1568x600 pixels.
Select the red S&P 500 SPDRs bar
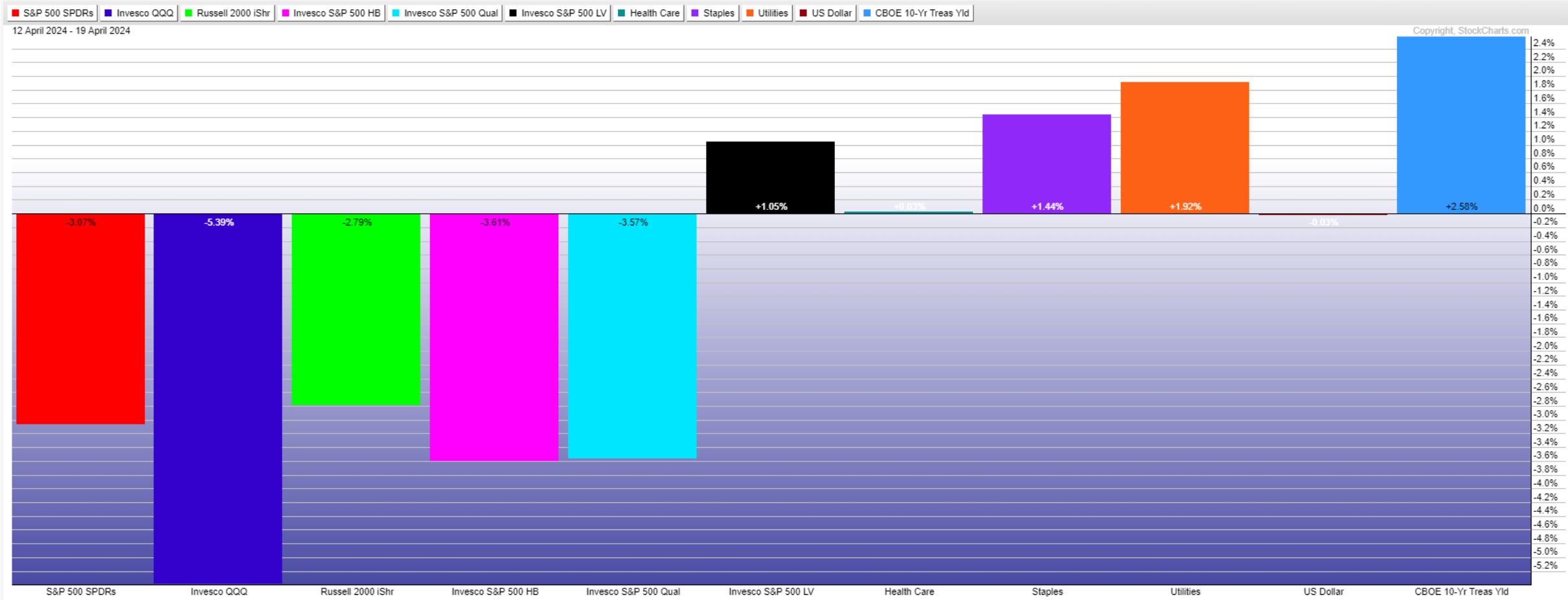click(x=80, y=319)
